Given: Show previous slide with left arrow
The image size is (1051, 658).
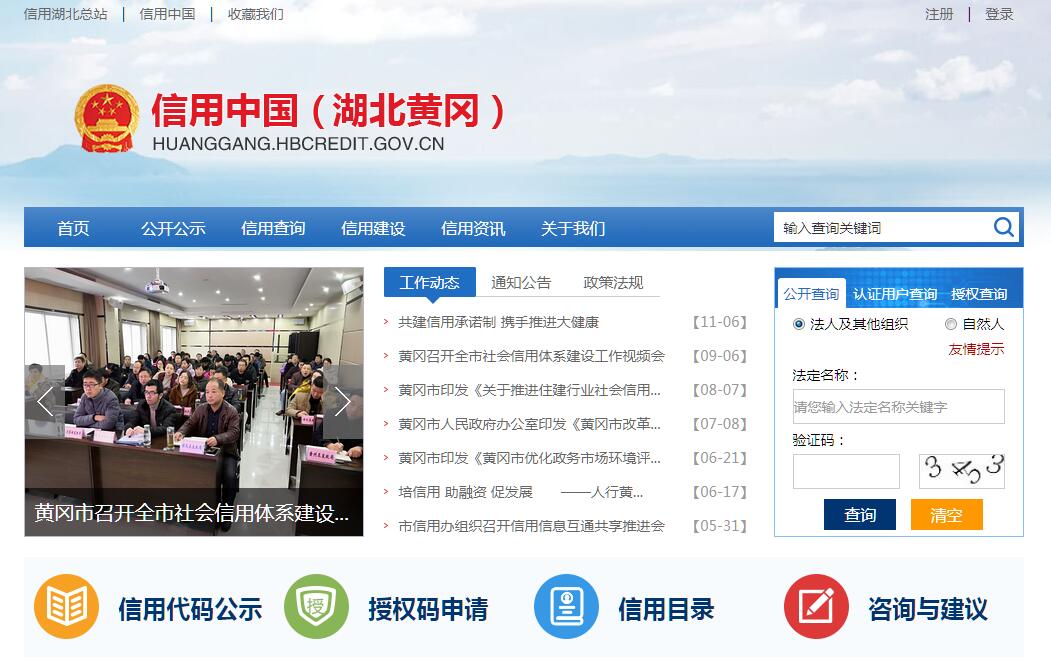Looking at the screenshot, I should pyautogui.click(x=45, y=401).
